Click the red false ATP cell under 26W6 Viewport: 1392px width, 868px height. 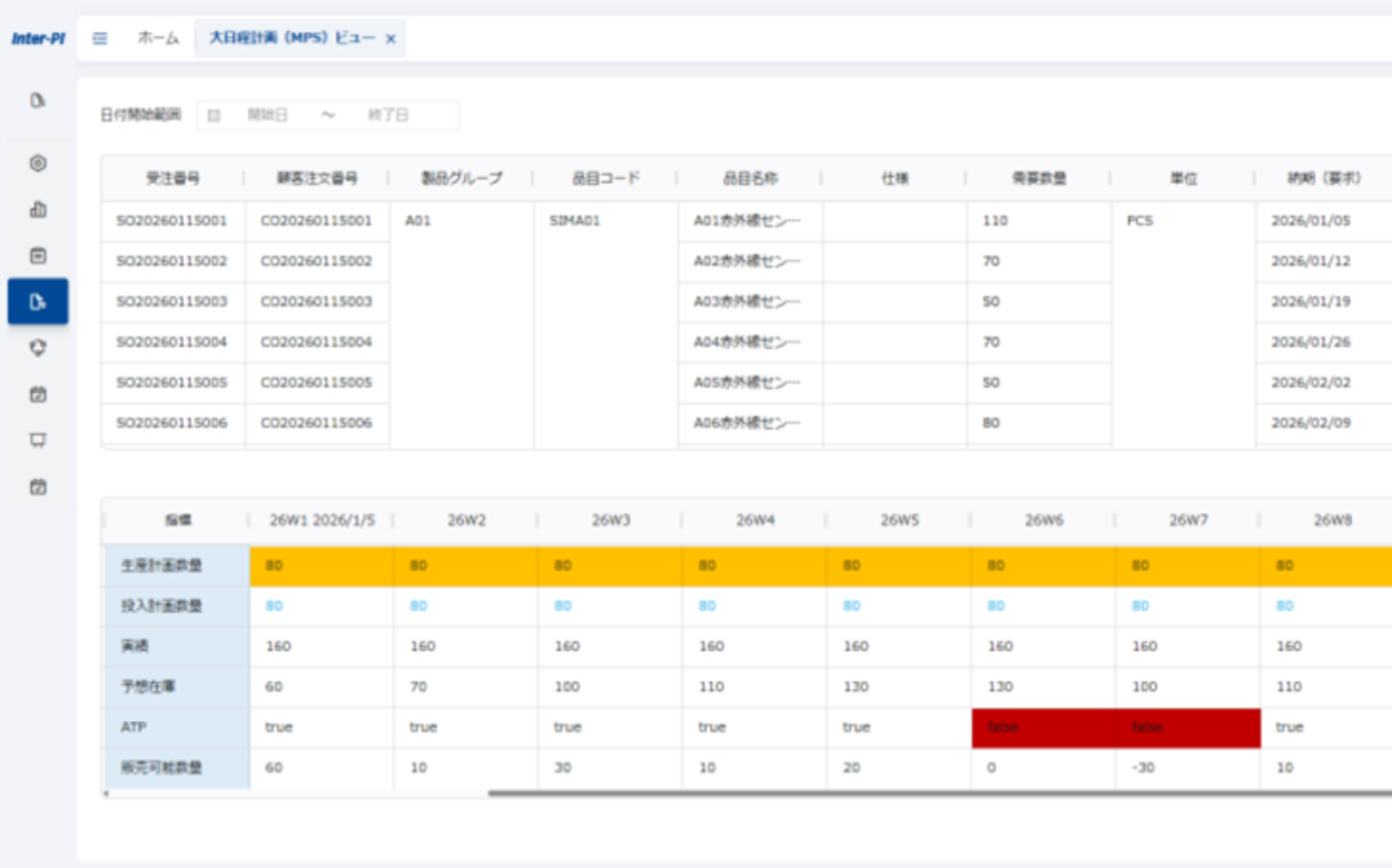pyautogui.click(x=1044, y=728)
